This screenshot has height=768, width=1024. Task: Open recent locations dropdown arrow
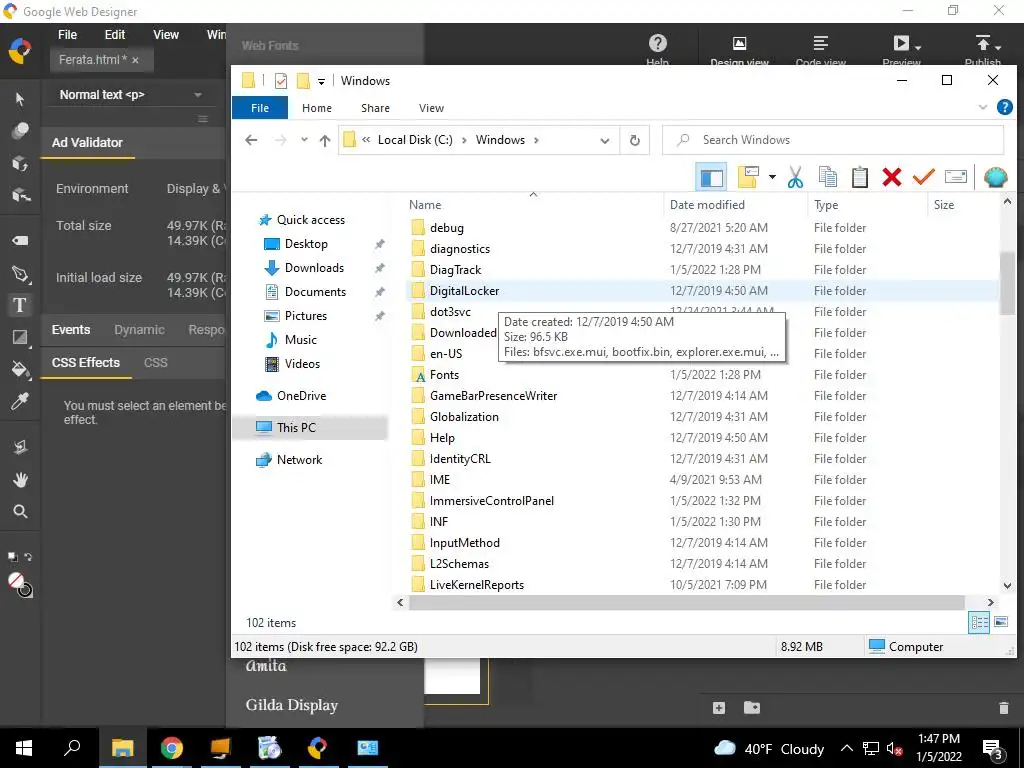coord(304,140)
